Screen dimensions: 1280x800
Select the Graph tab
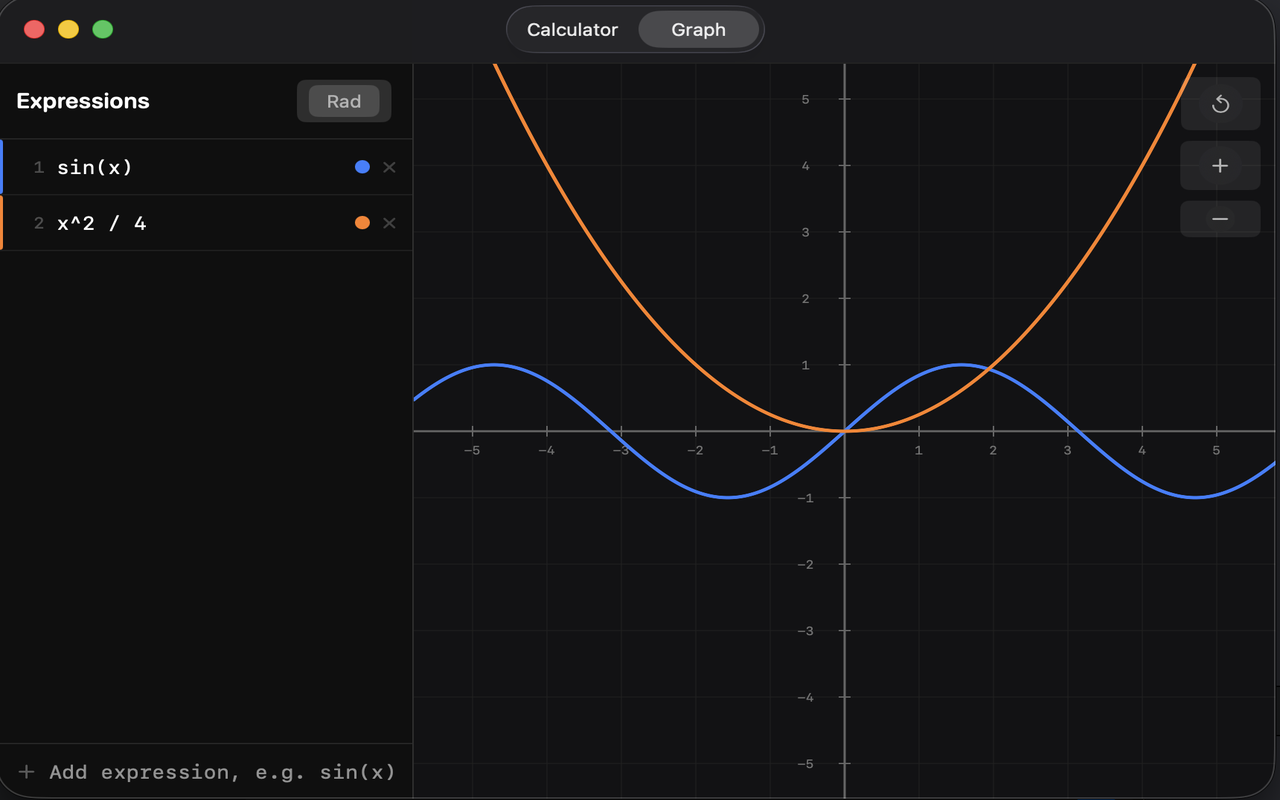coord(698,30)
